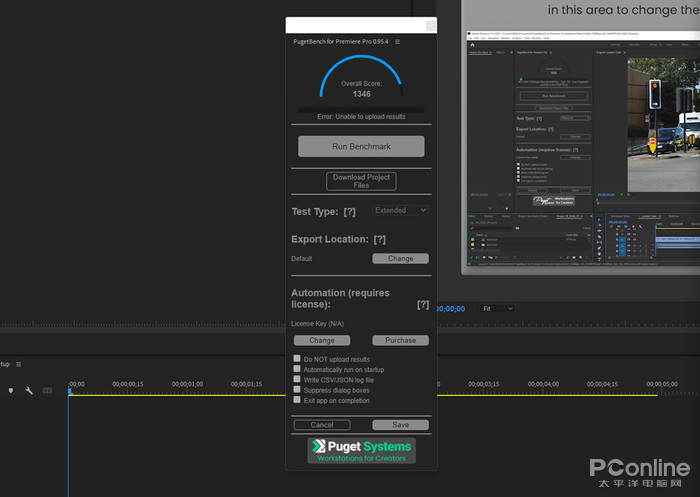Click the Save button
This screenshot has width=700, height=497.
pyautogui.click(x=400, y=425)
